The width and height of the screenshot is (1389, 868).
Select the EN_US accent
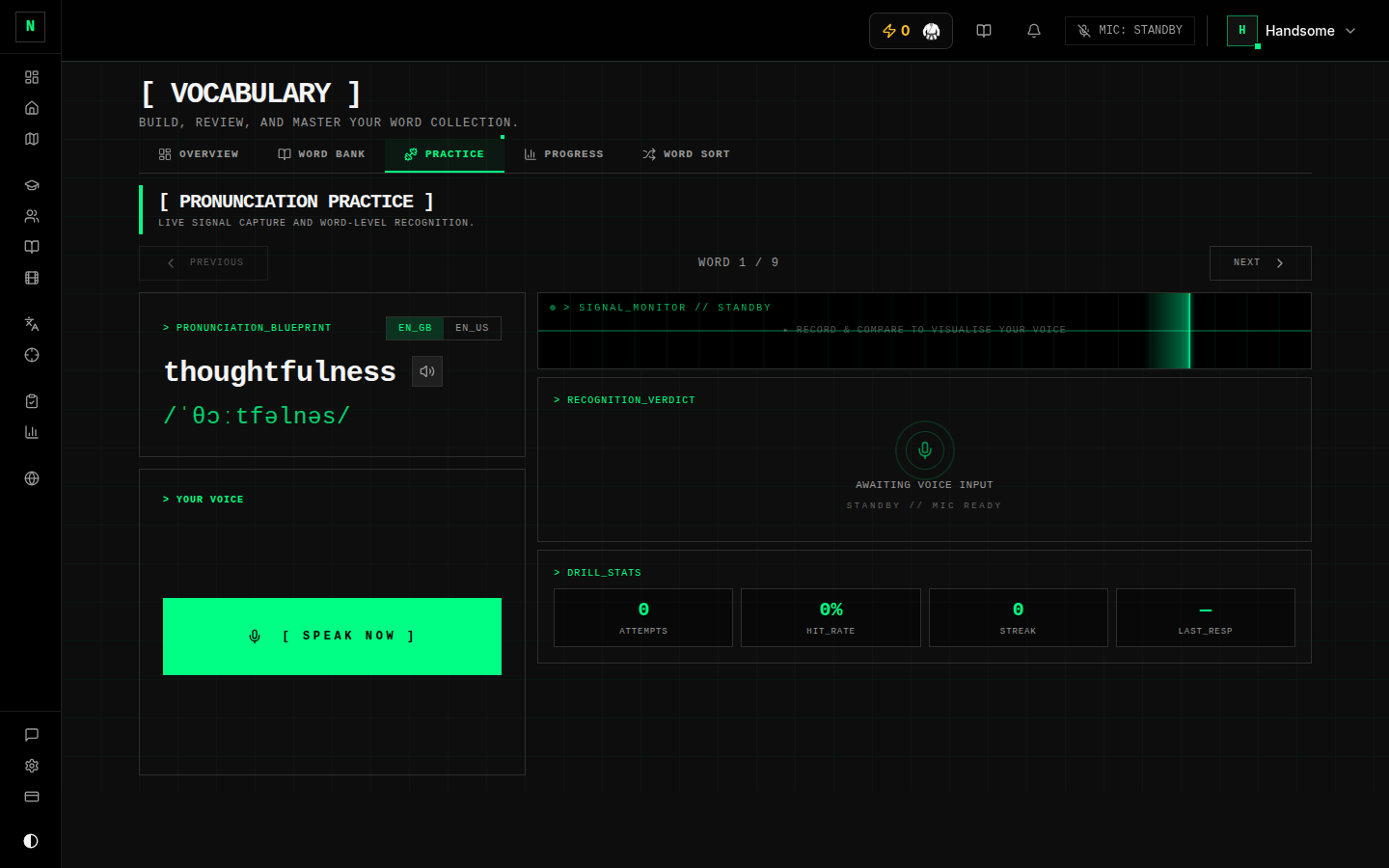472,328
